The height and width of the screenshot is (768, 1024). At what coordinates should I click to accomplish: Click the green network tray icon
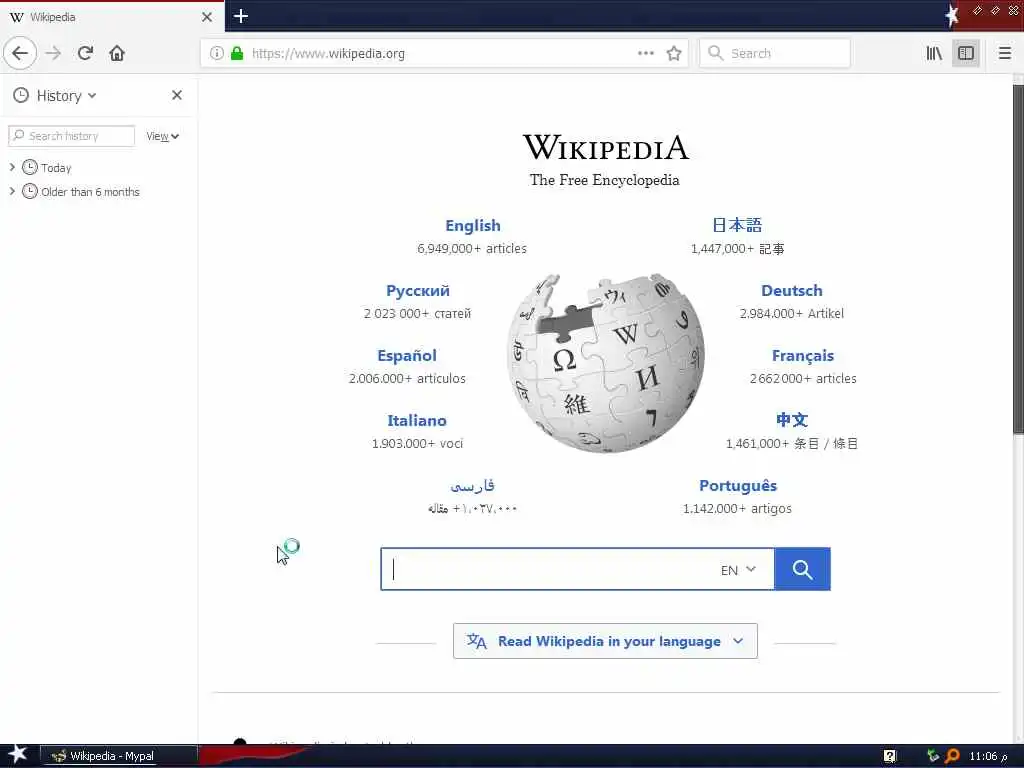pyautogui.click(x=933, y=756)
